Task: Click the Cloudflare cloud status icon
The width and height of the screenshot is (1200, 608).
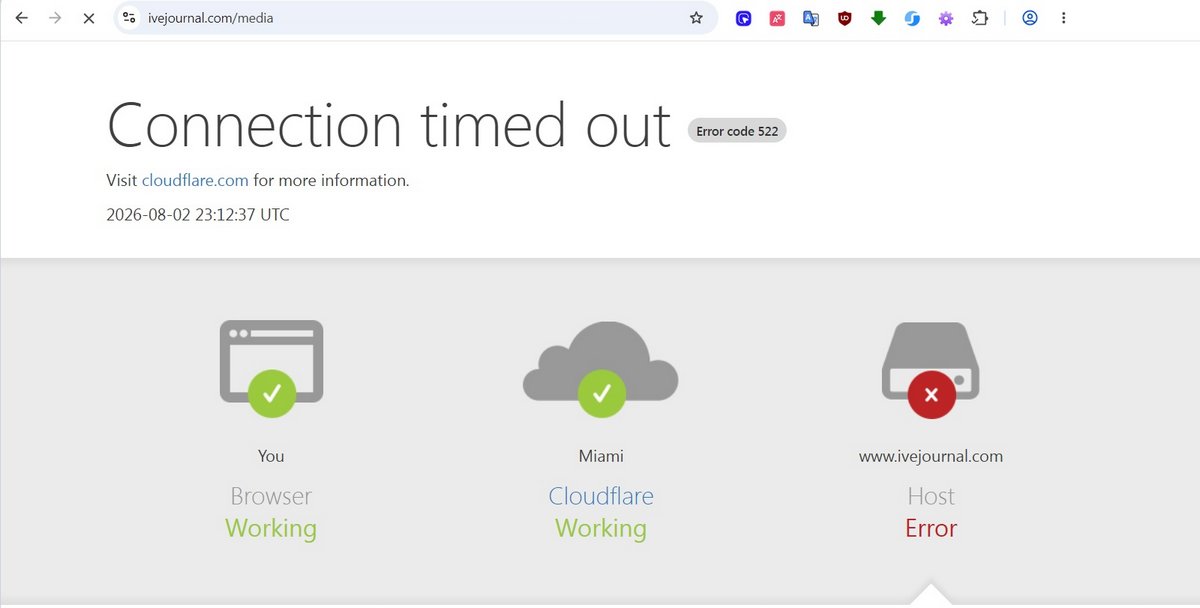Action: pos(601,368)
